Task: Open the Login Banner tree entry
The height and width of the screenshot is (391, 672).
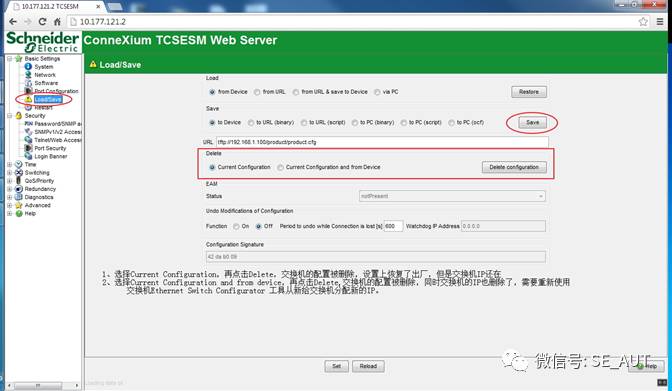Action: (x=51, y=156)
